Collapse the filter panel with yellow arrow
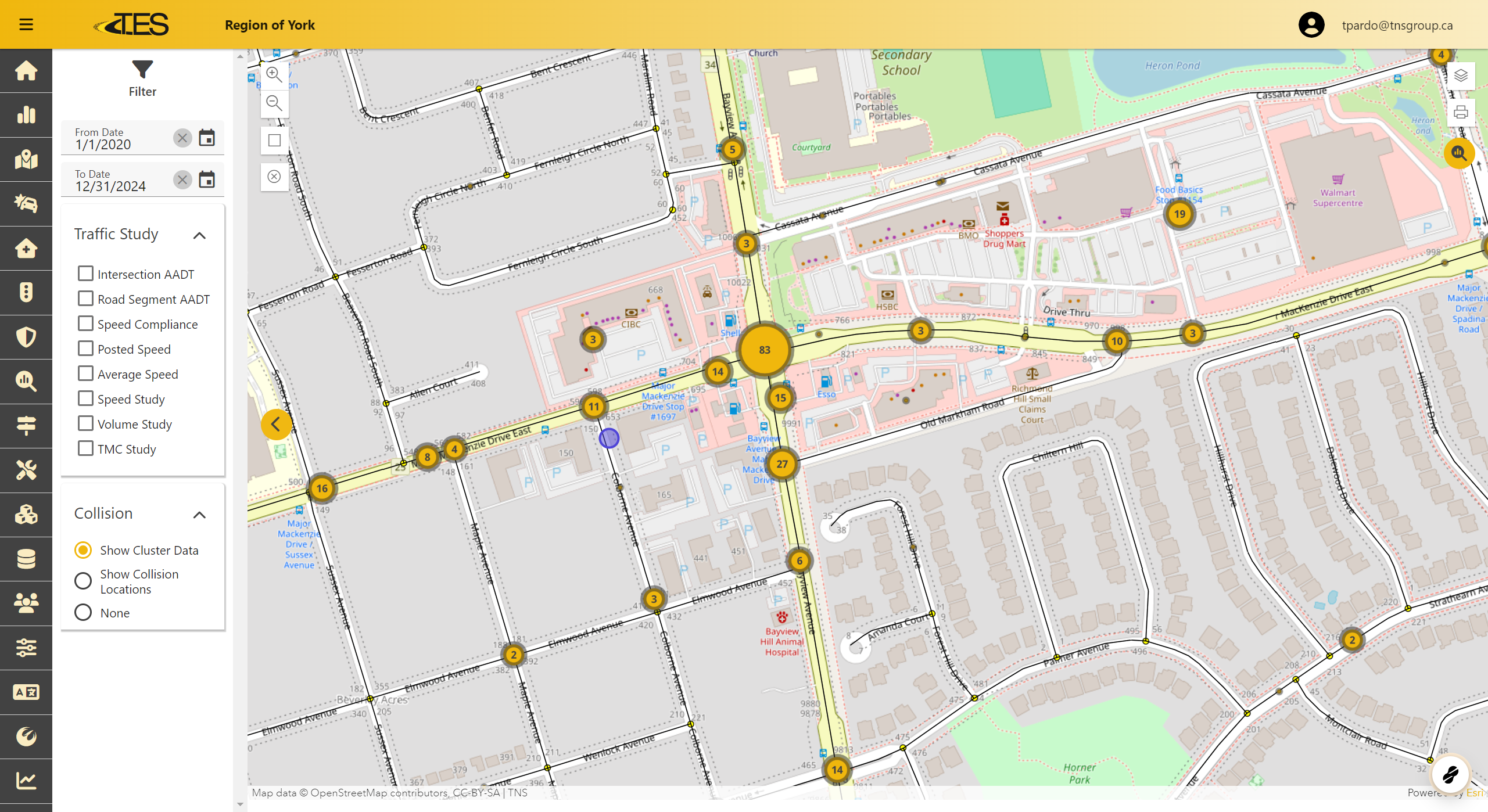 (x=276, y=425)
